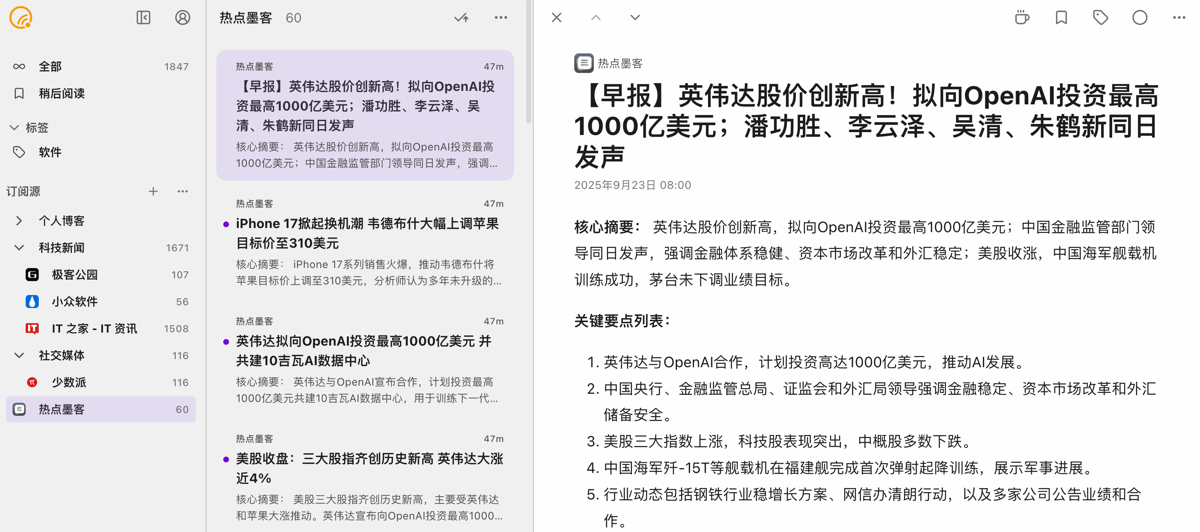The width and height of the screenshot is (1200, 532).
Task: Collapse the 社交媒体 folder
Action: pos(19,355)
